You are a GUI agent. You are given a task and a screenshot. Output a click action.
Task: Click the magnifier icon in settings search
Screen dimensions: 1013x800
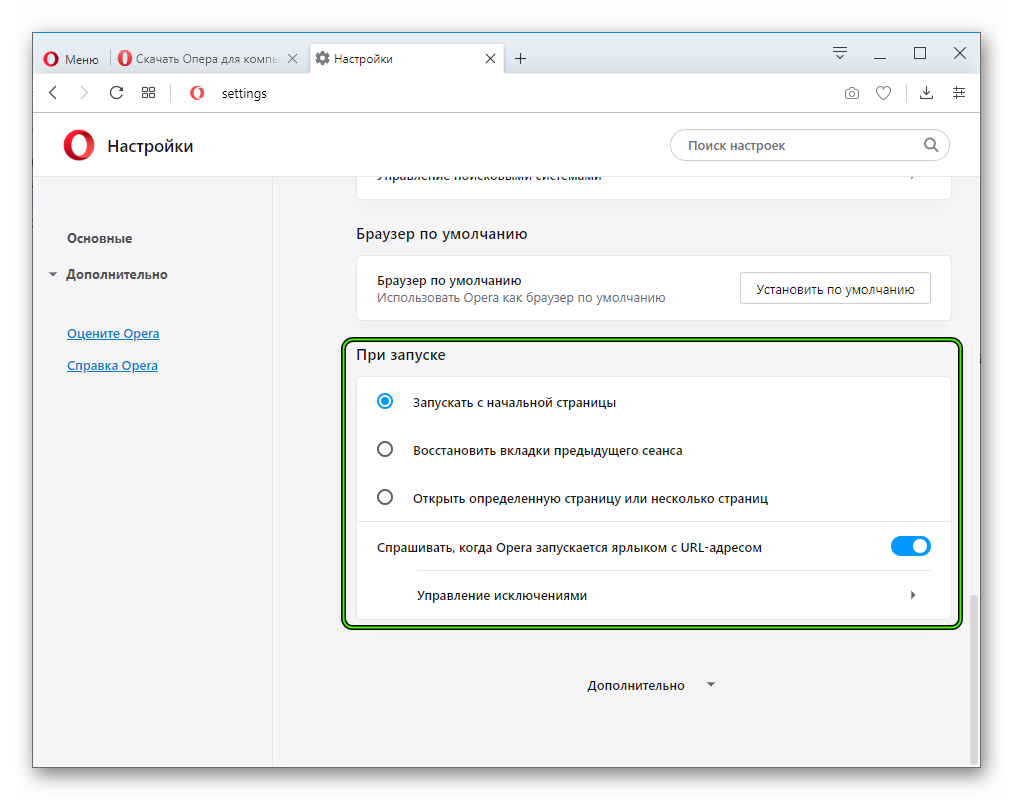(x=930, y=145)
